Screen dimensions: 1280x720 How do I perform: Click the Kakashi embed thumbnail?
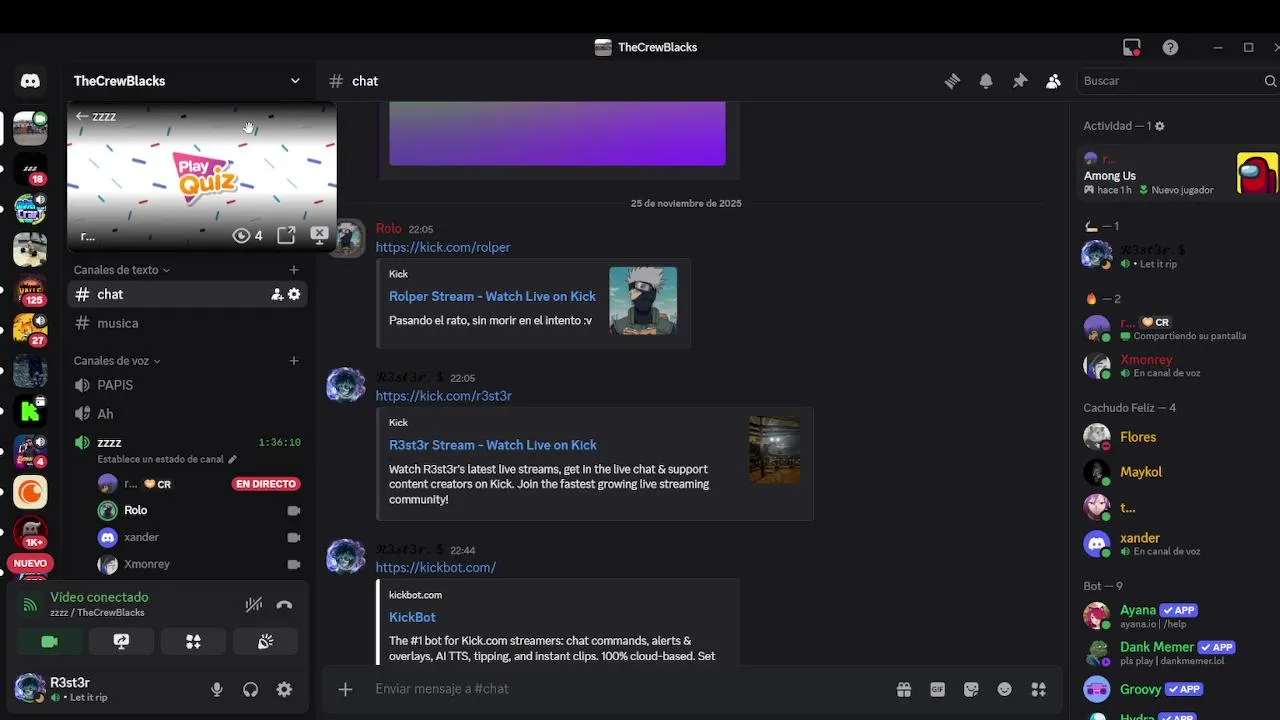pos(643,300)
